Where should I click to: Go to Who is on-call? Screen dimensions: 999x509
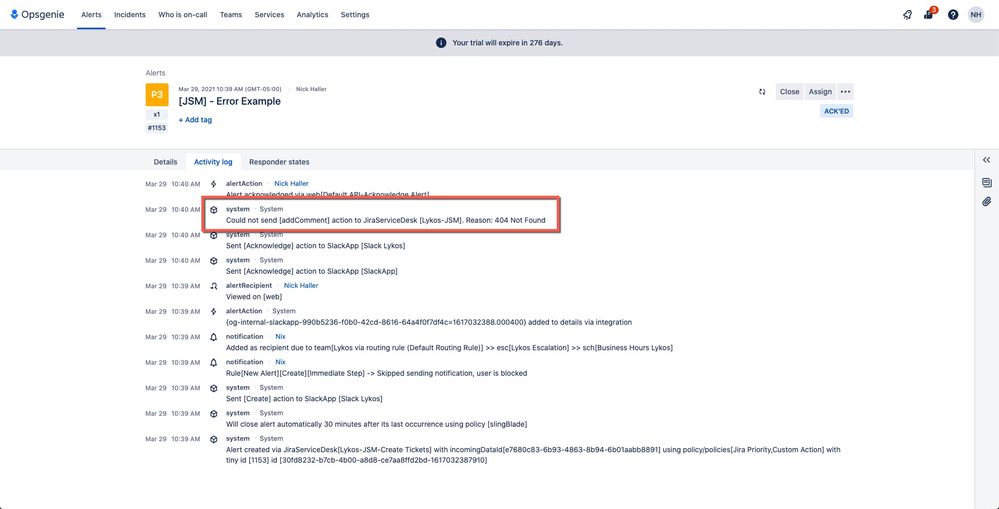click(183, 15)
